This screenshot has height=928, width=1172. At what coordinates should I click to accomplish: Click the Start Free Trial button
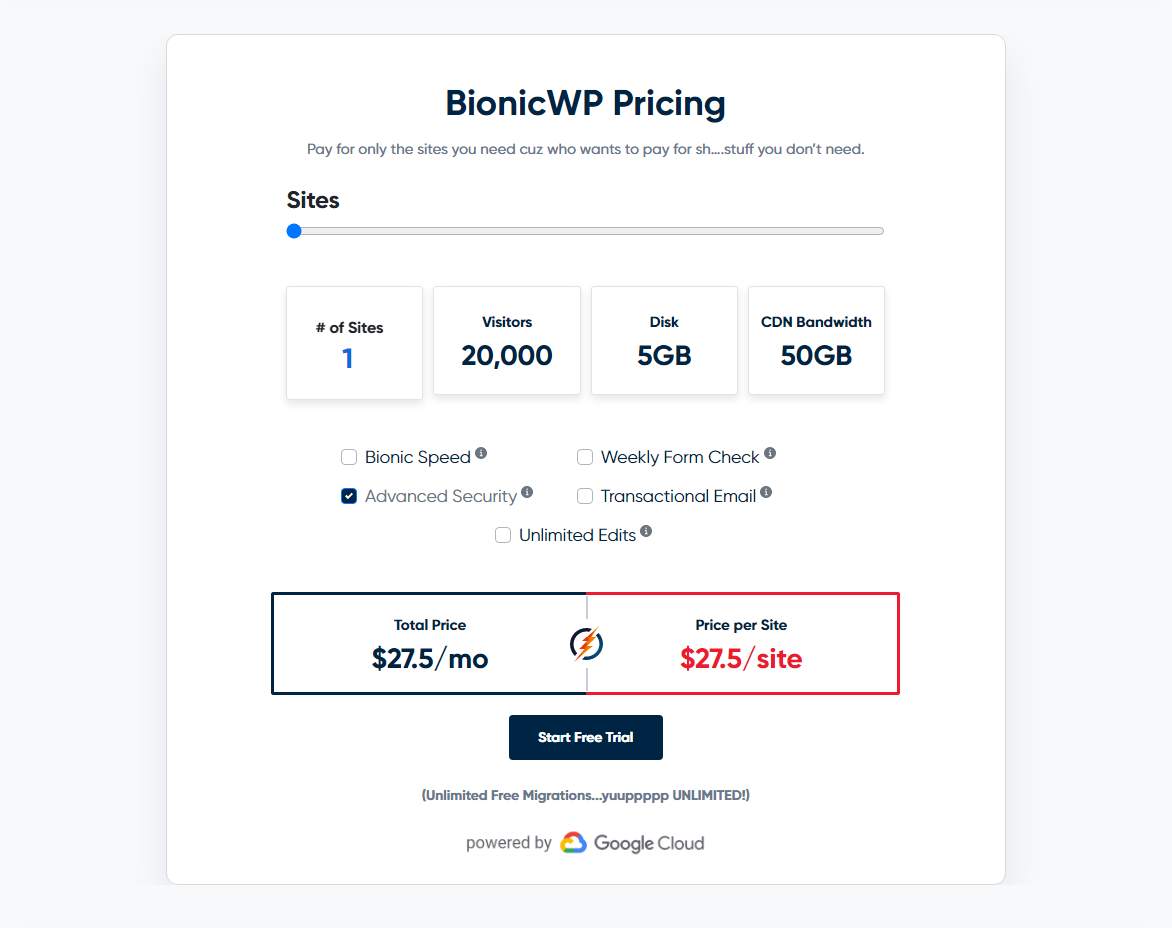coord(586,737)
